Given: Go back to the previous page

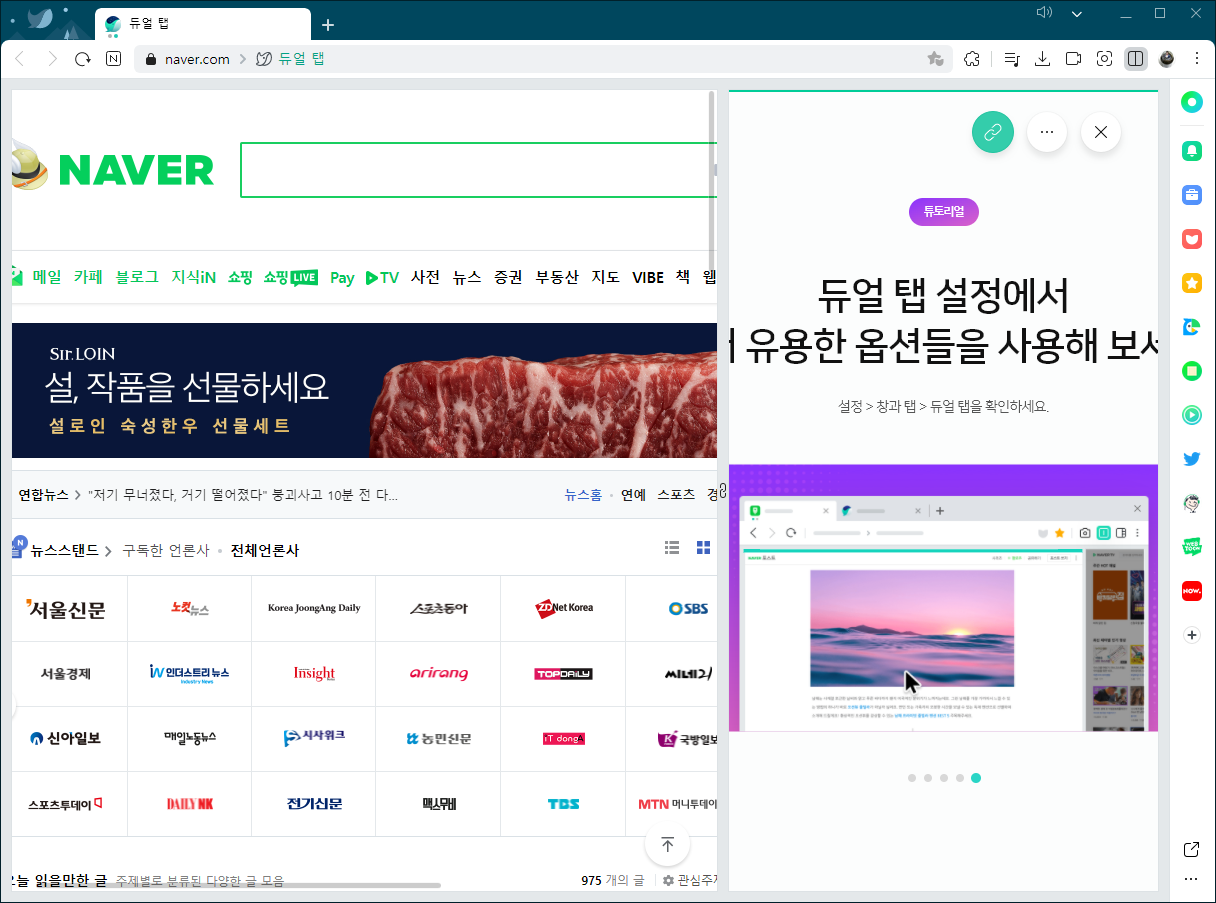Looking at the screenshot, I should pos(19,59).
